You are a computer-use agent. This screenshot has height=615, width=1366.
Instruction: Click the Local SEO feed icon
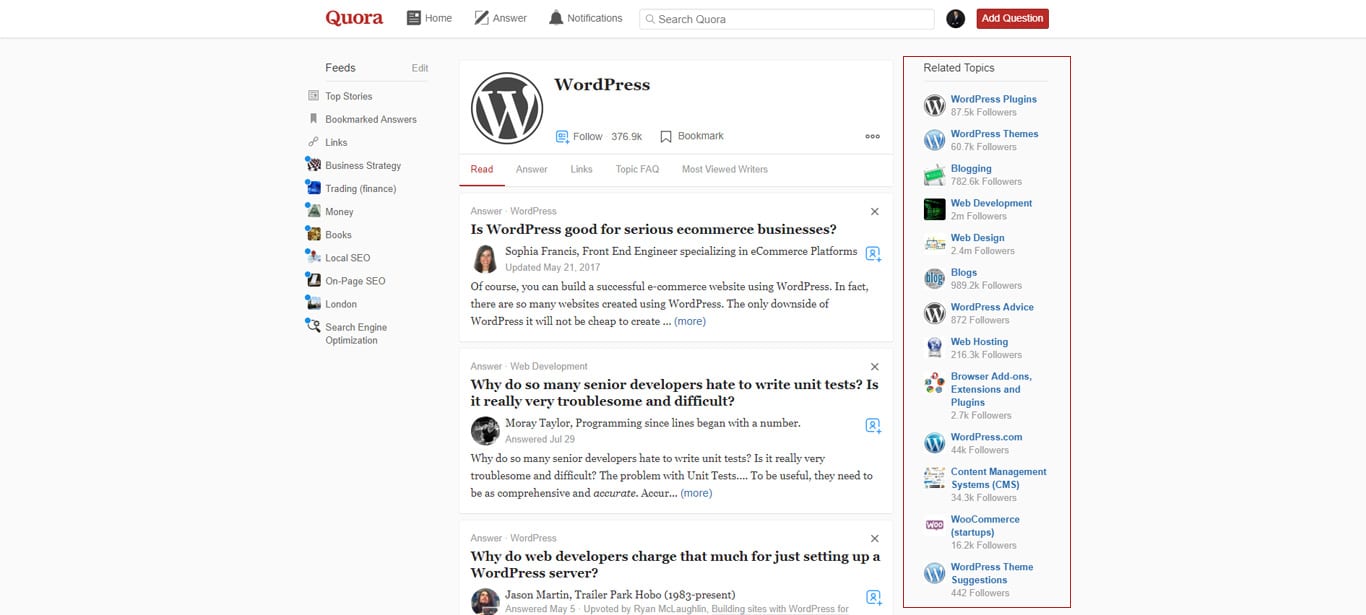pos(314,256)
